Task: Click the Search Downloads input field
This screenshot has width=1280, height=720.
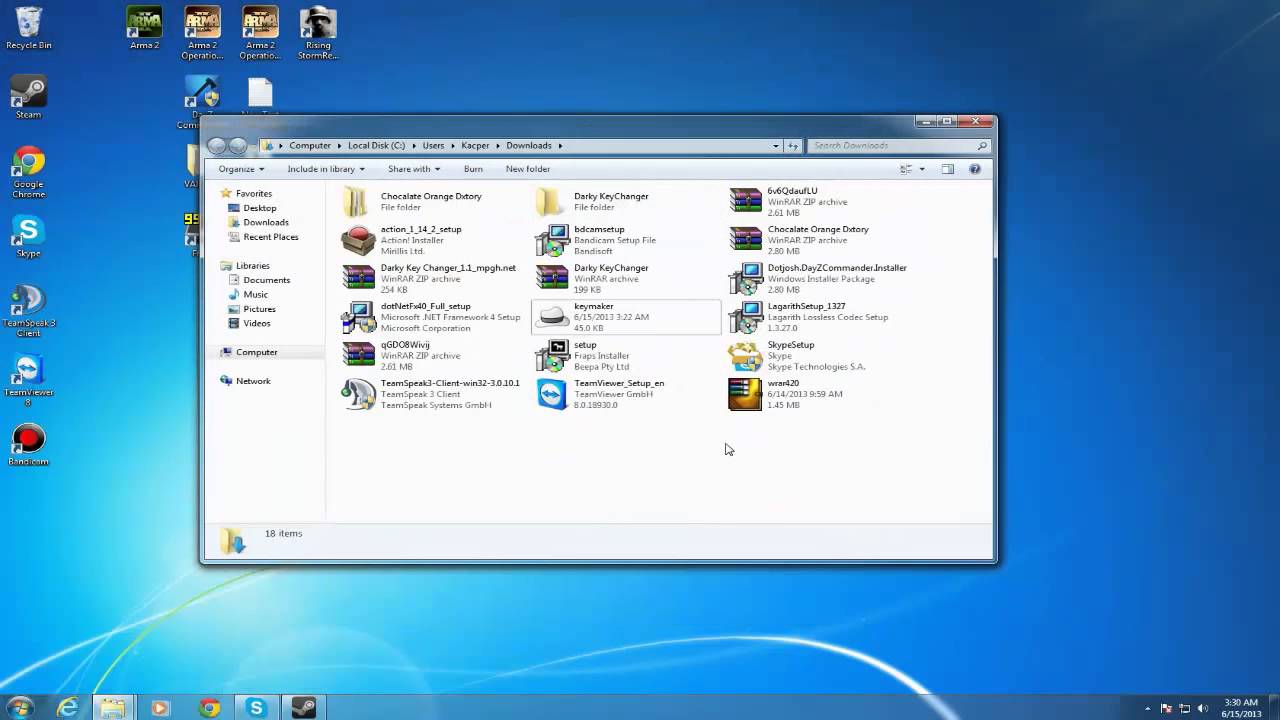Action: tap(898, 146)
